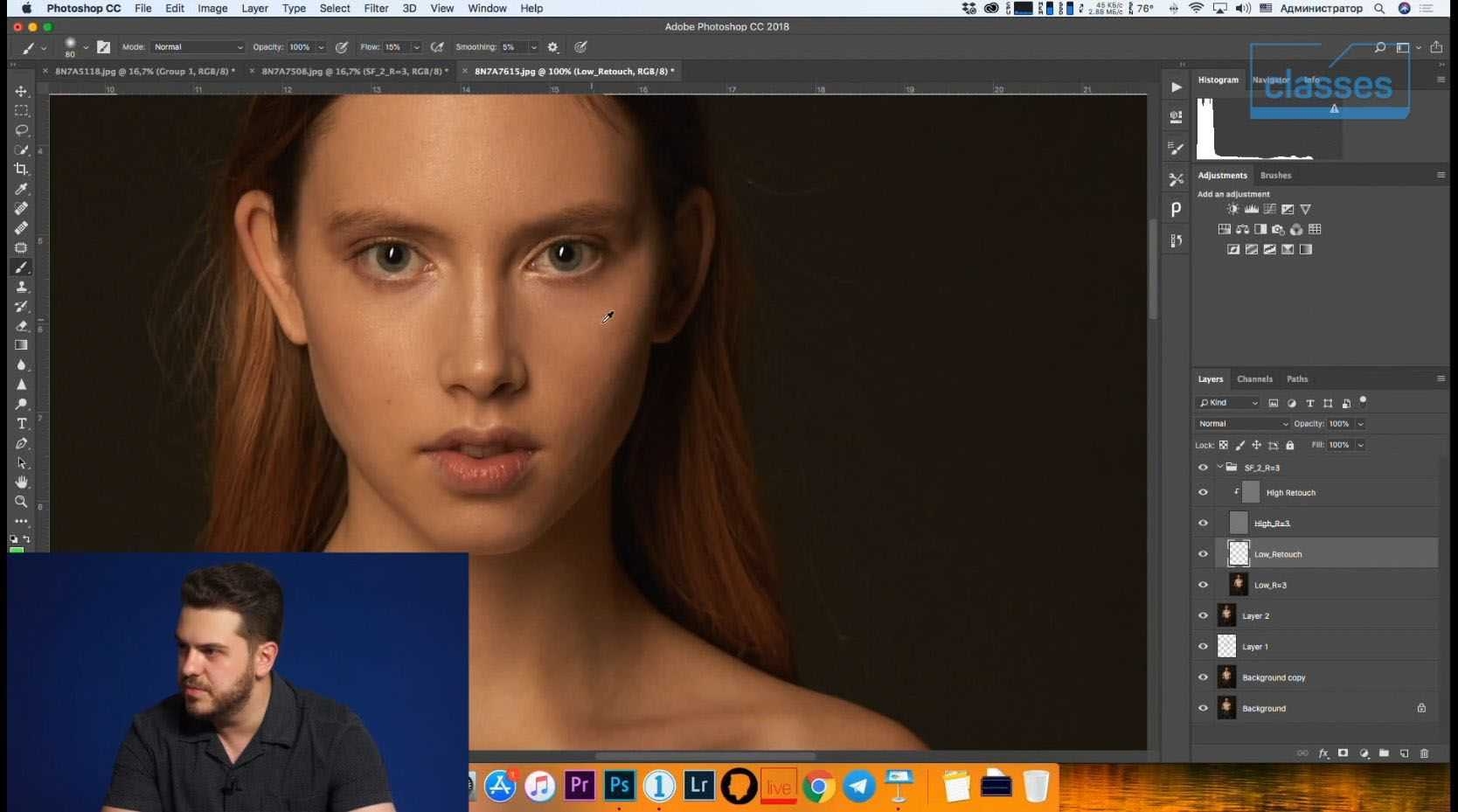
Task: Select the Clone Stamp tool
Action: pos(21,287)
